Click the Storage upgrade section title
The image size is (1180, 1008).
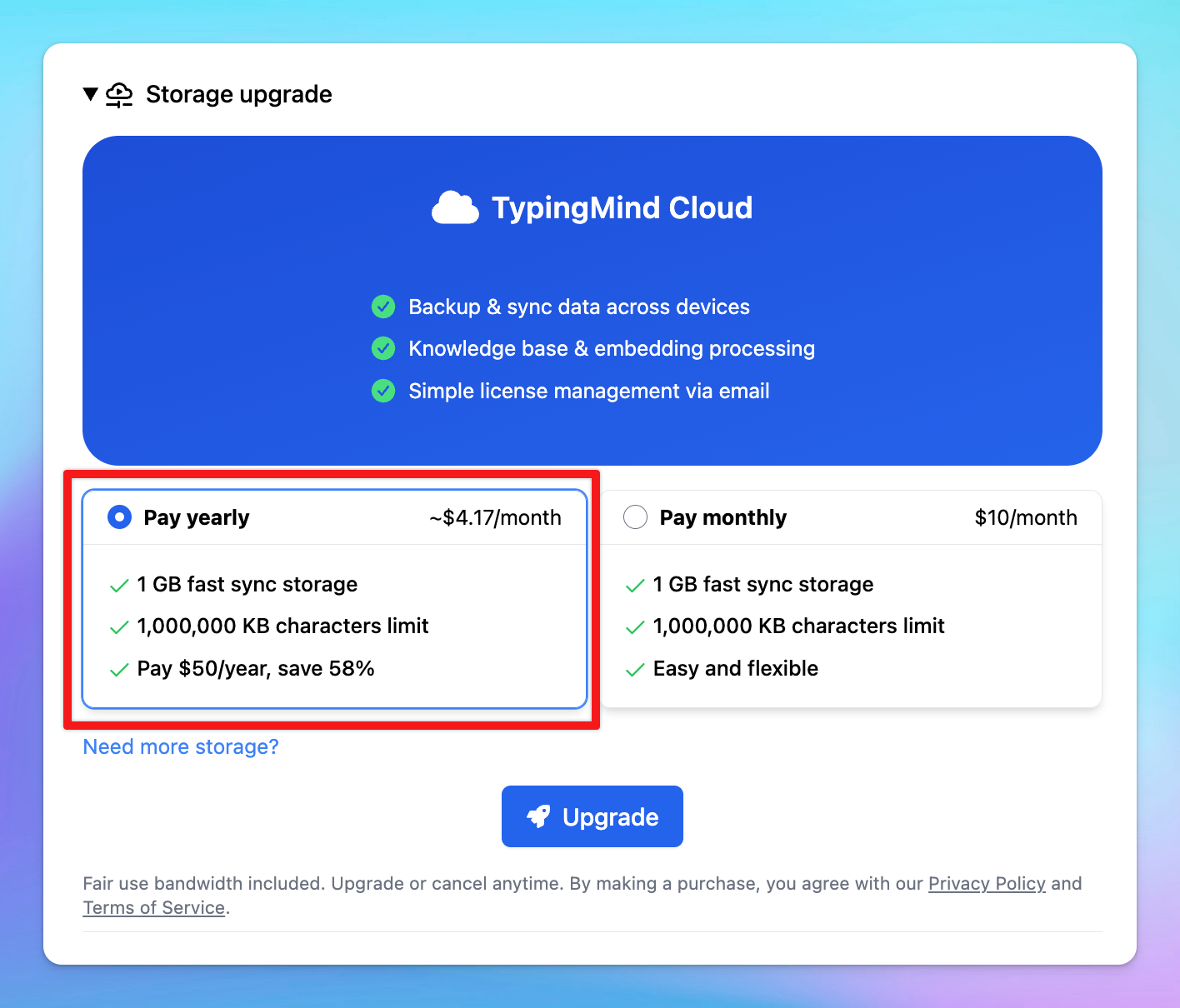(x=239, y=94)
